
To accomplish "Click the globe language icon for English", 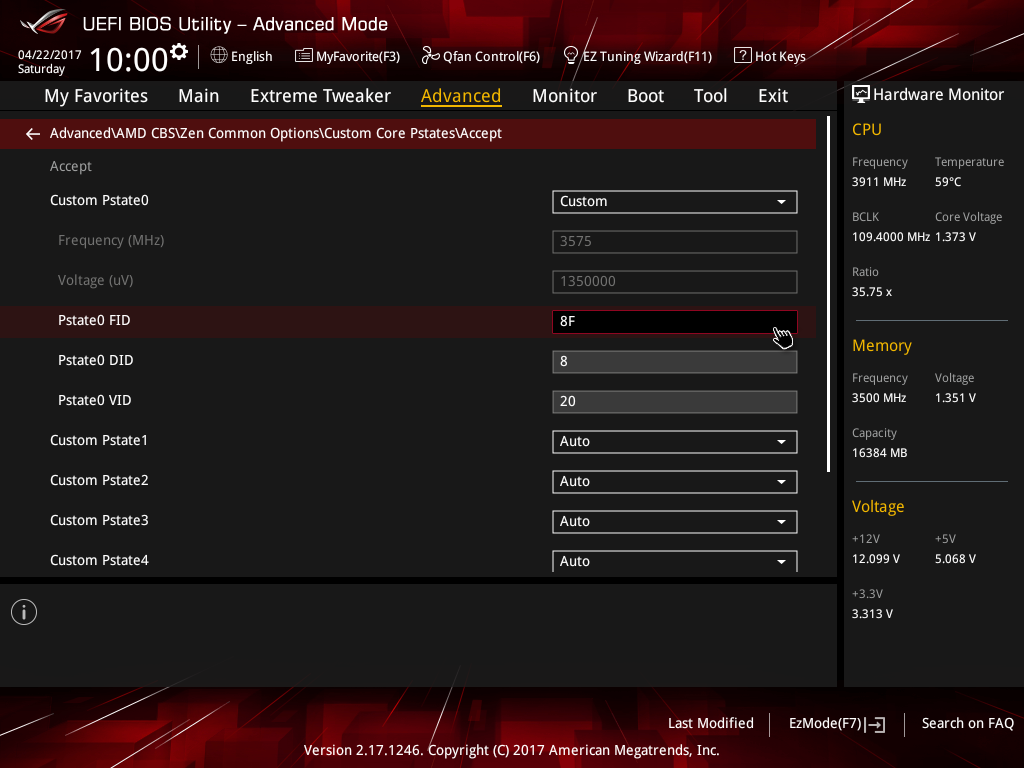I will (219, 56).
